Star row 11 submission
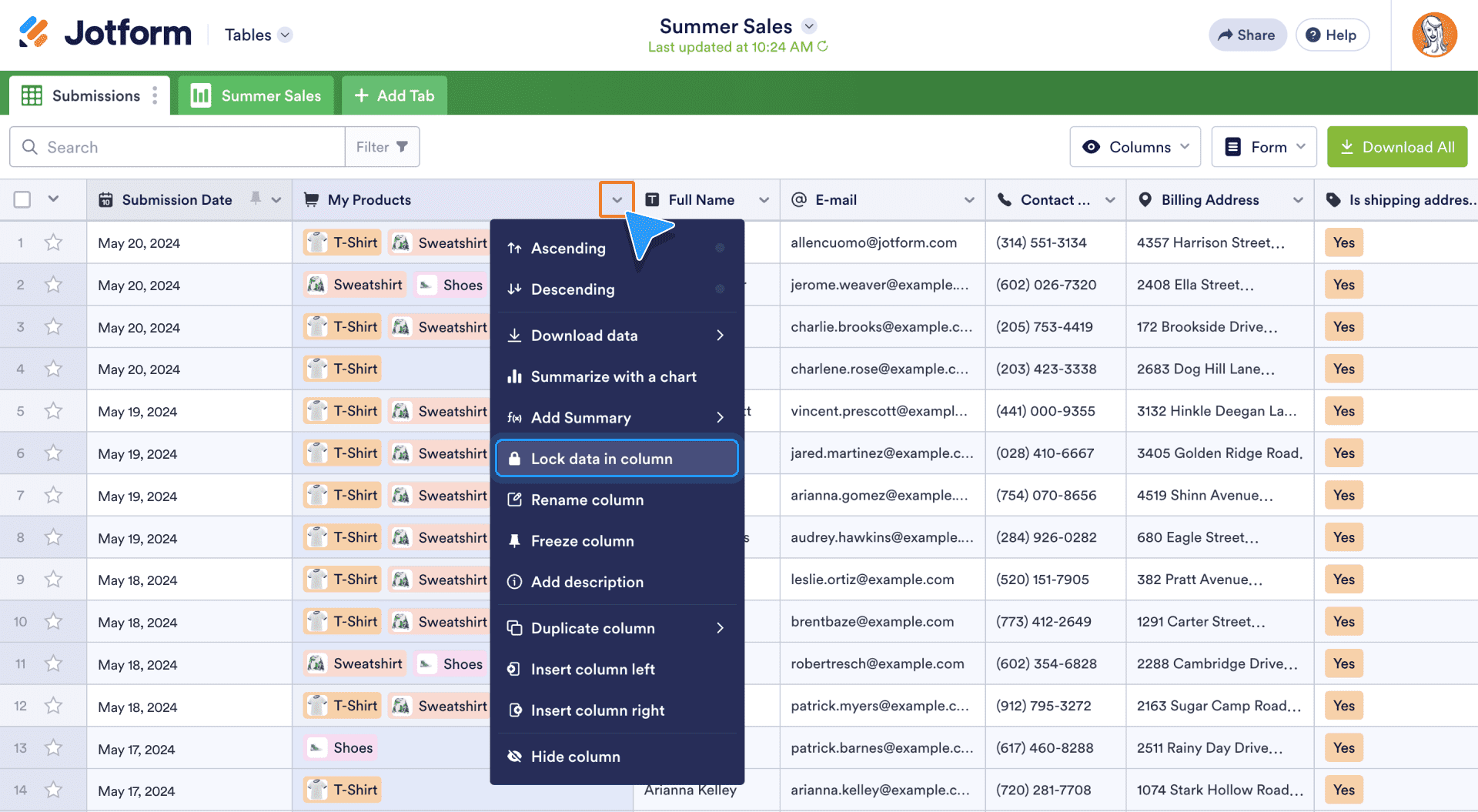 coord(53,663)
